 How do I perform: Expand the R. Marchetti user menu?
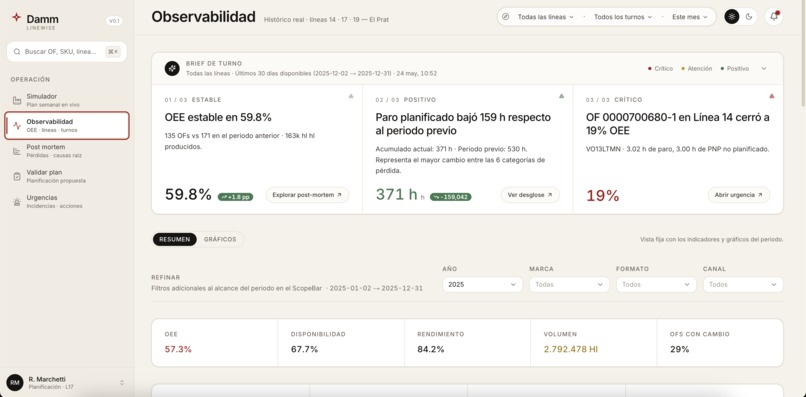click(x=122, y=383)
